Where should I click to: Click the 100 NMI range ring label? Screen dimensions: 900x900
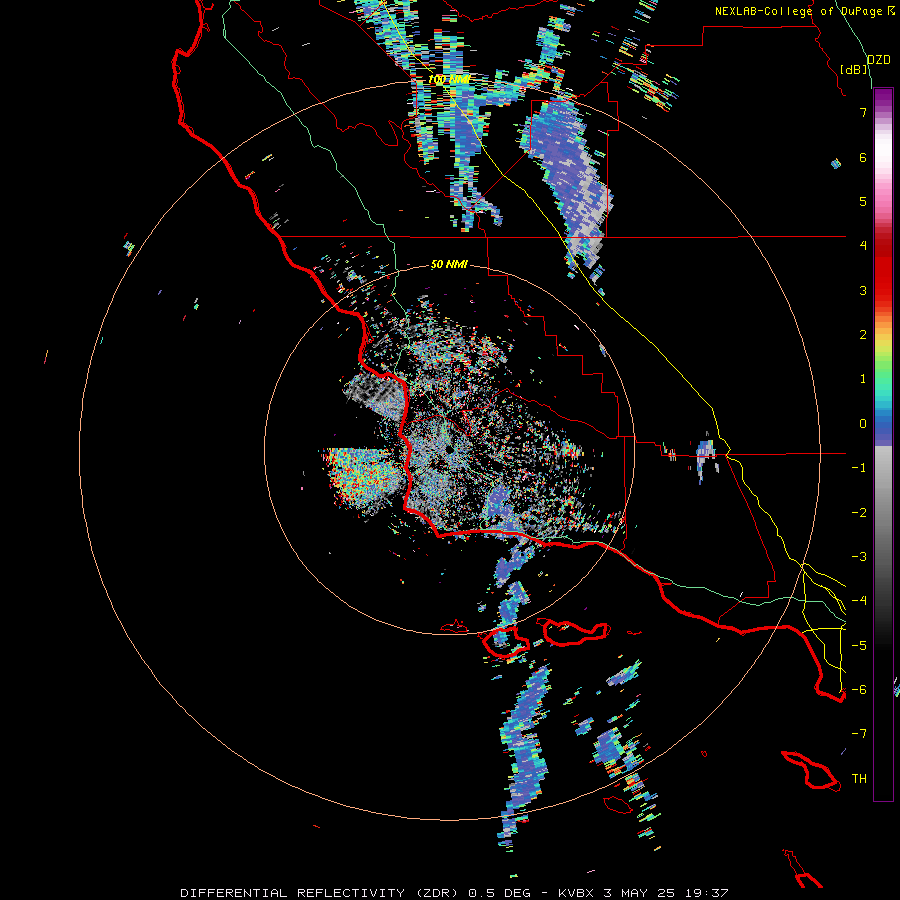point(449,79)
